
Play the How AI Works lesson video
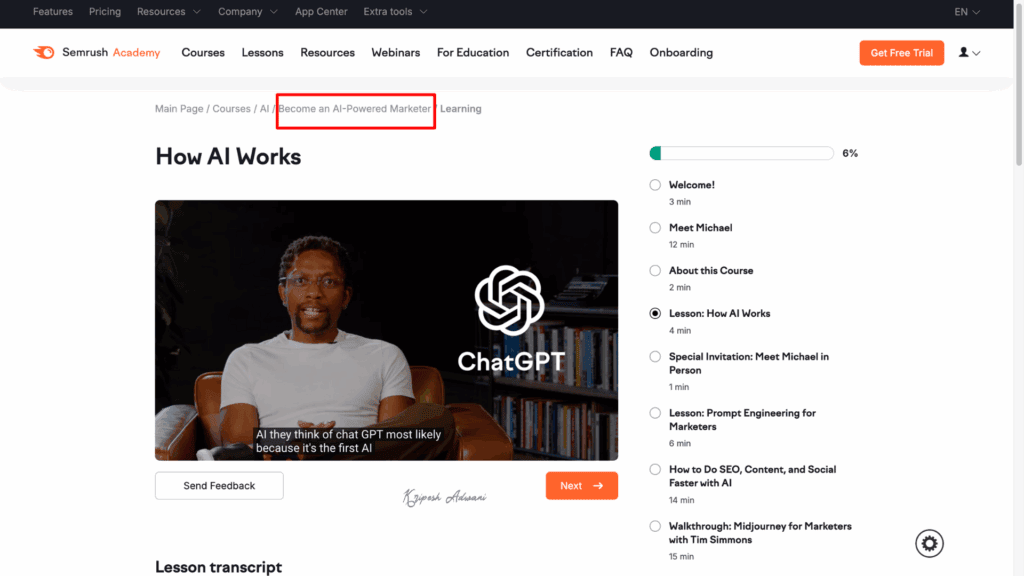(386, 330)
